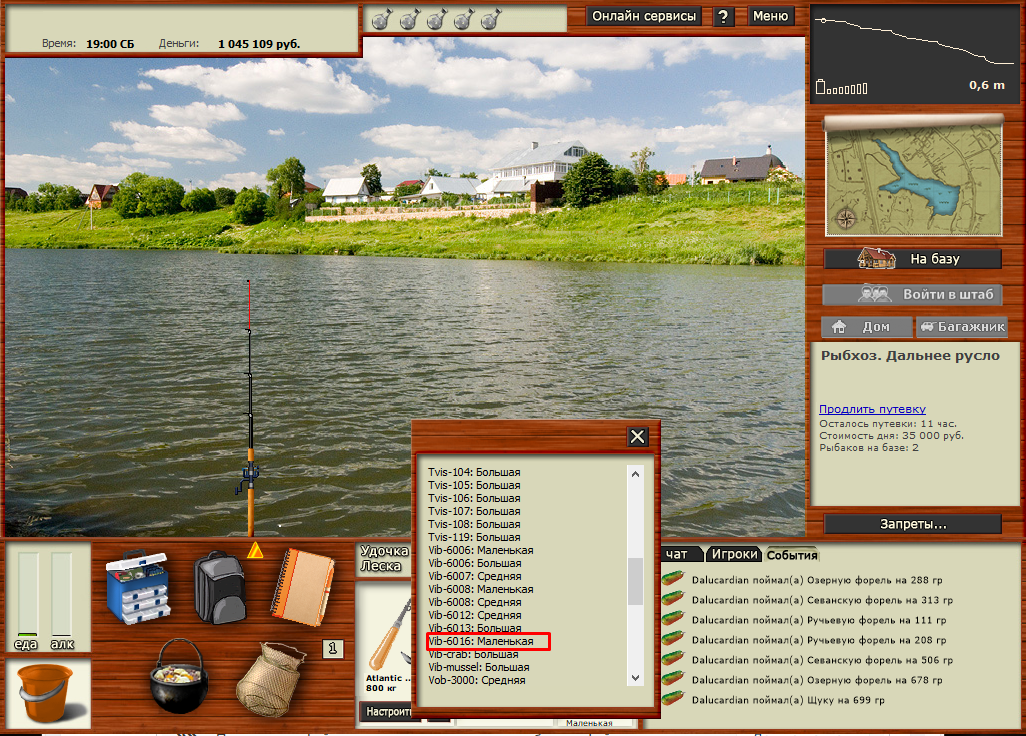Viewport: 1026px width, 736px height.
Task: Select Vib-6008: Средняя in the list
Action: [x=475, y=603]
